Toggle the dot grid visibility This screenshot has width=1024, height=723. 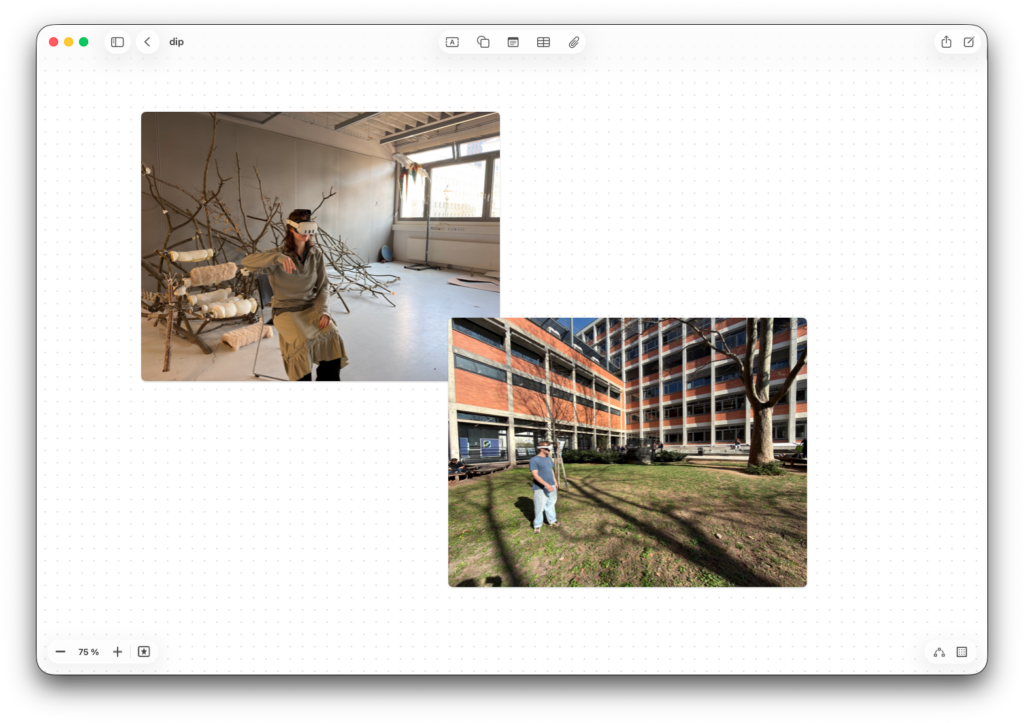pyautogui.click(x=962, y=652)
